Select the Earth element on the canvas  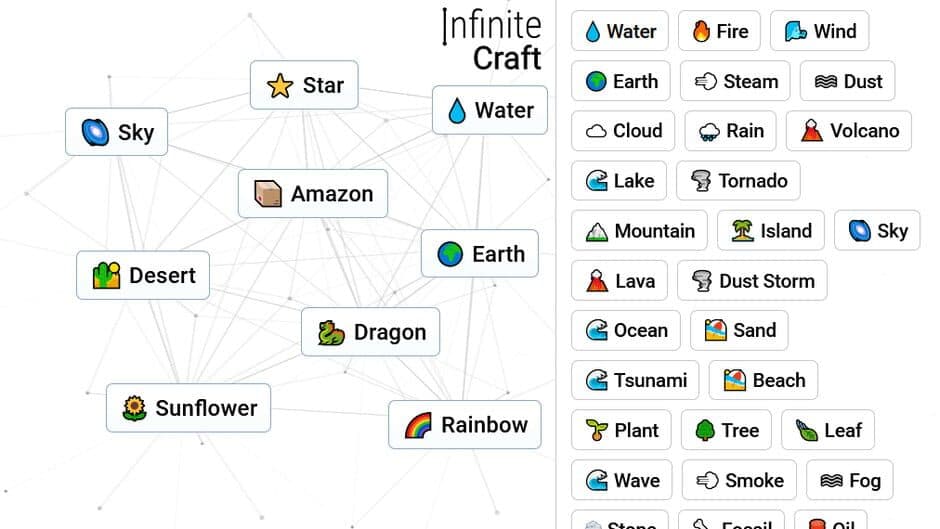[x=479, y=254]
